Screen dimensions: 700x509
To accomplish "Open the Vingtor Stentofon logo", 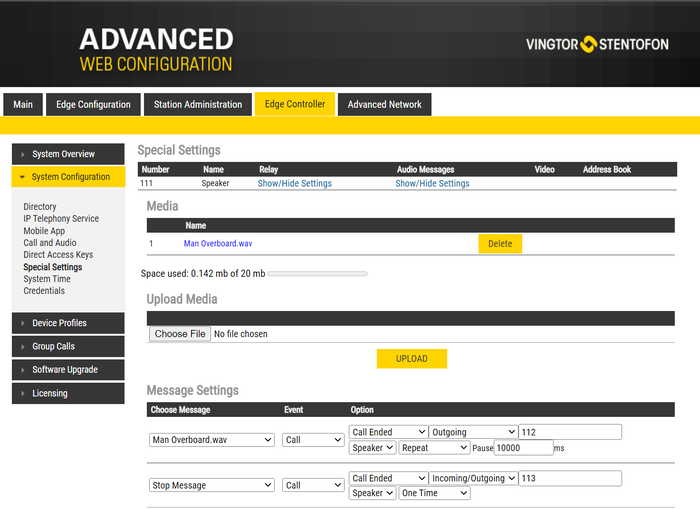I will pyautogui.click(x=598, y=44).
